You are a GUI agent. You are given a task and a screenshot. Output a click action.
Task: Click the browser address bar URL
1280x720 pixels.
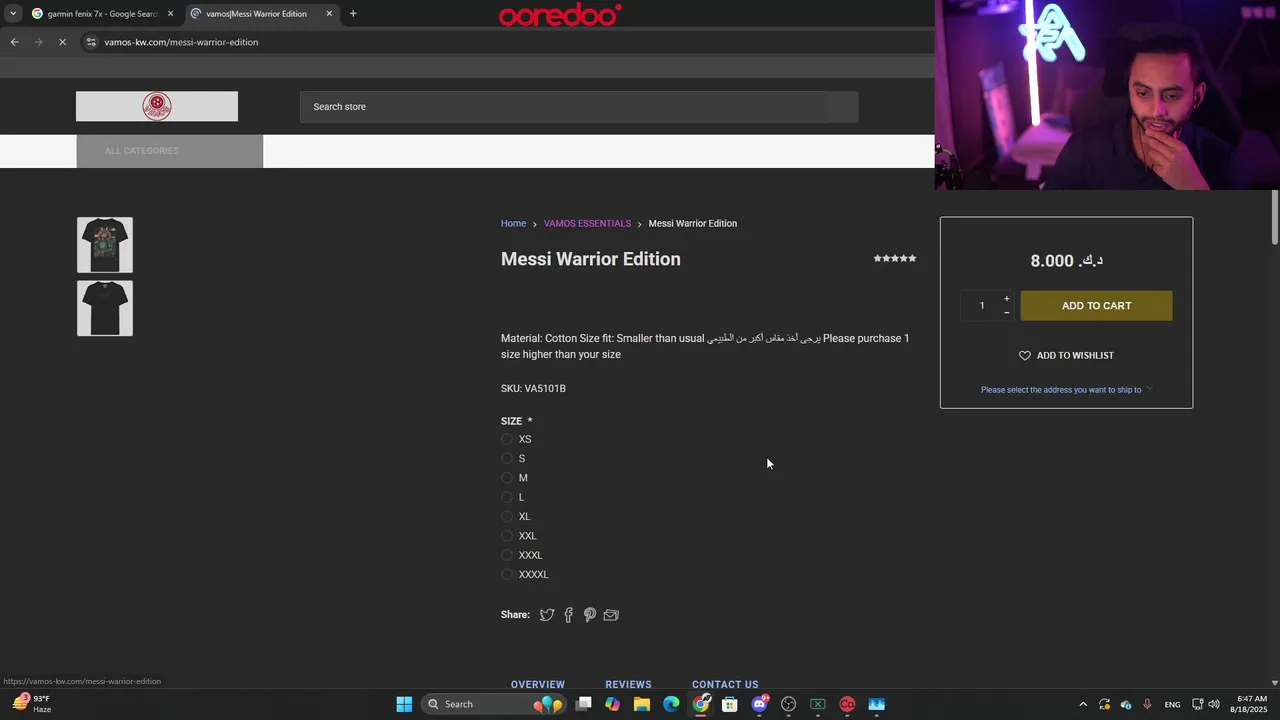coord(181,42)
